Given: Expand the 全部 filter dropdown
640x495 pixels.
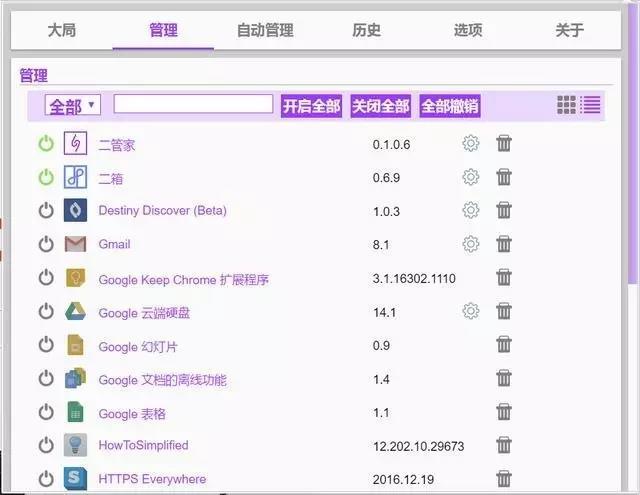Looking at the screenshot, I should click(73, 105).
